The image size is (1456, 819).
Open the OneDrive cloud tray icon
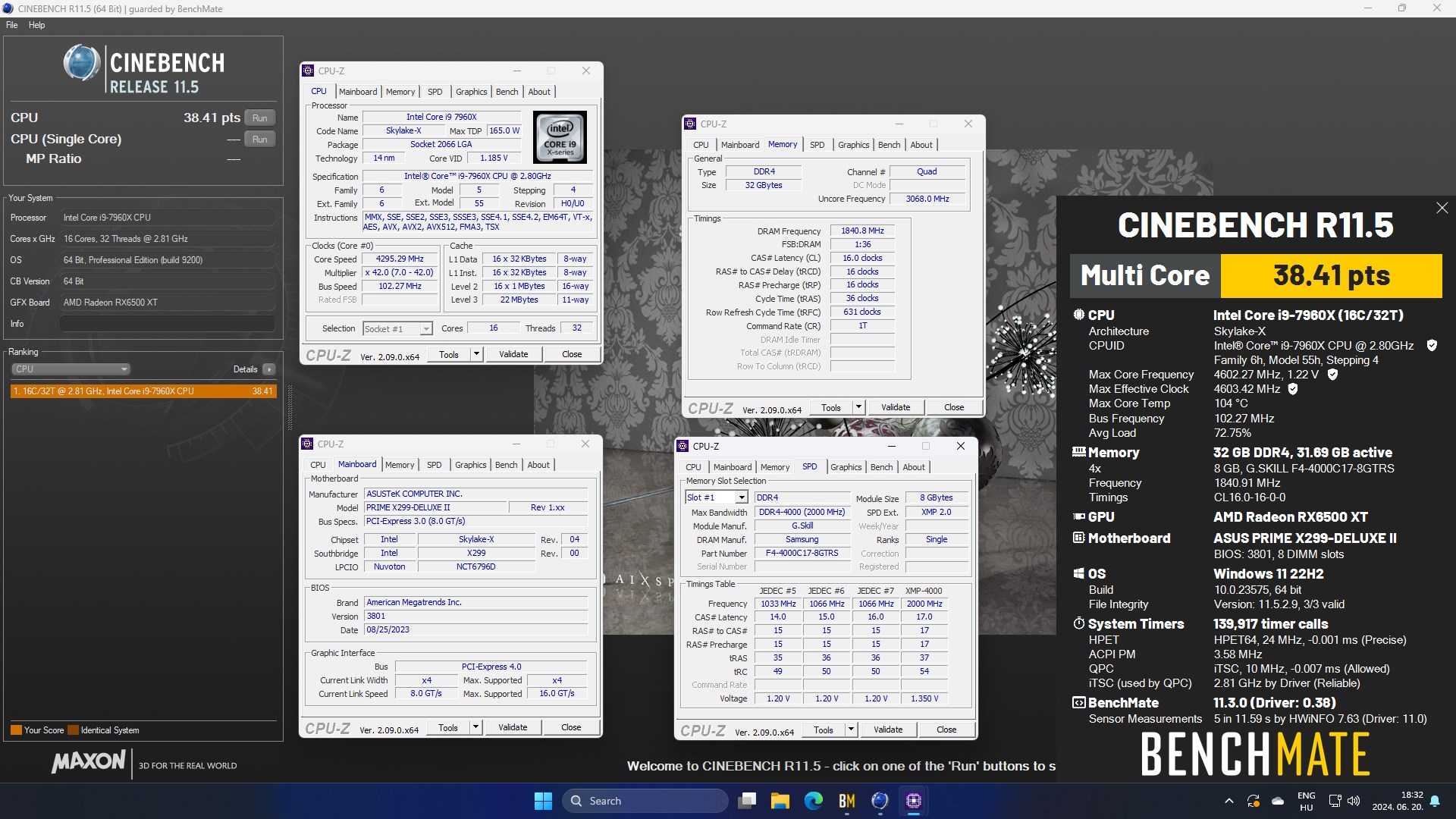point(1278,801)
